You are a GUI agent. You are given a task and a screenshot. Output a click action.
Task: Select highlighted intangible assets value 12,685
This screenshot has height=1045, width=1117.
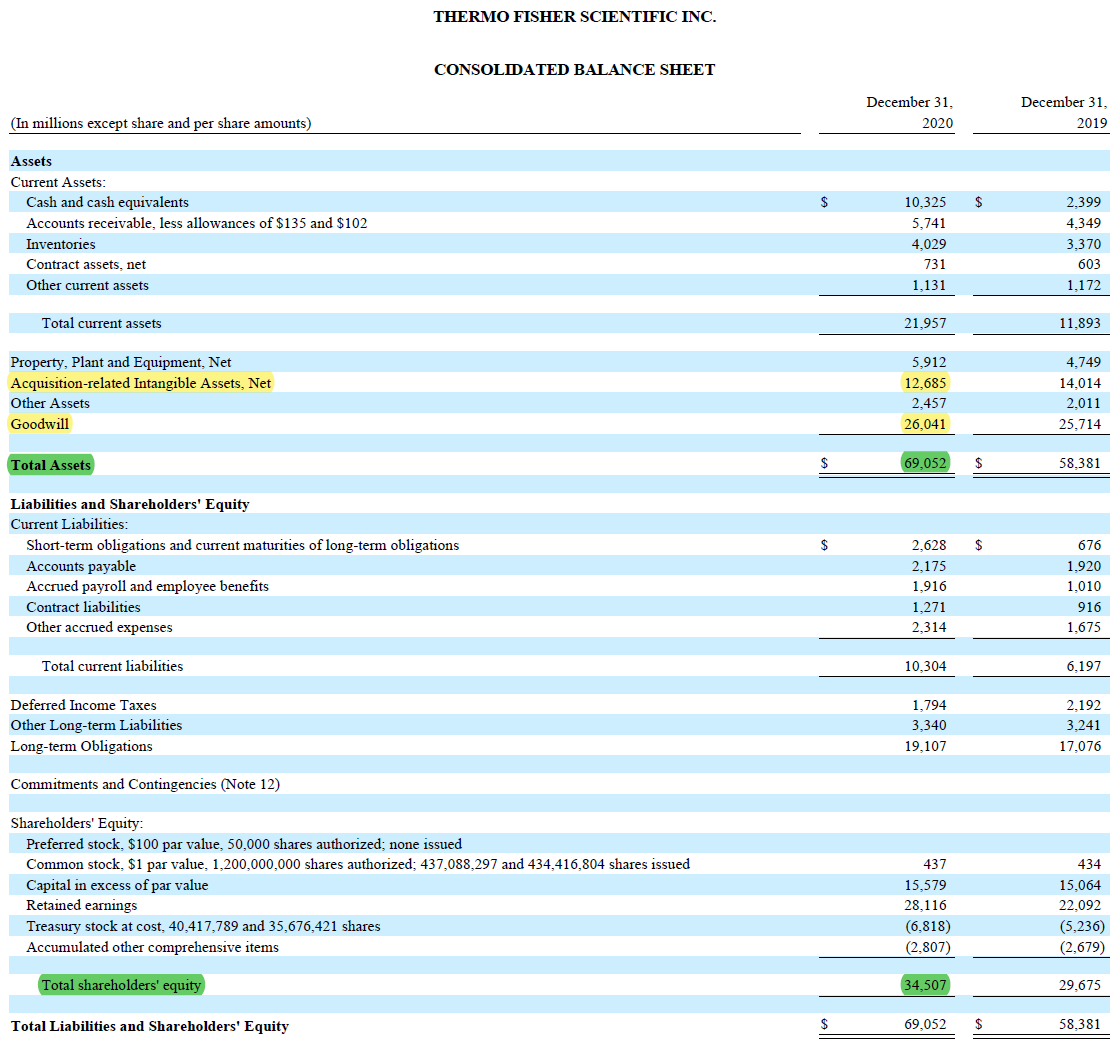[x=925, y=383]
